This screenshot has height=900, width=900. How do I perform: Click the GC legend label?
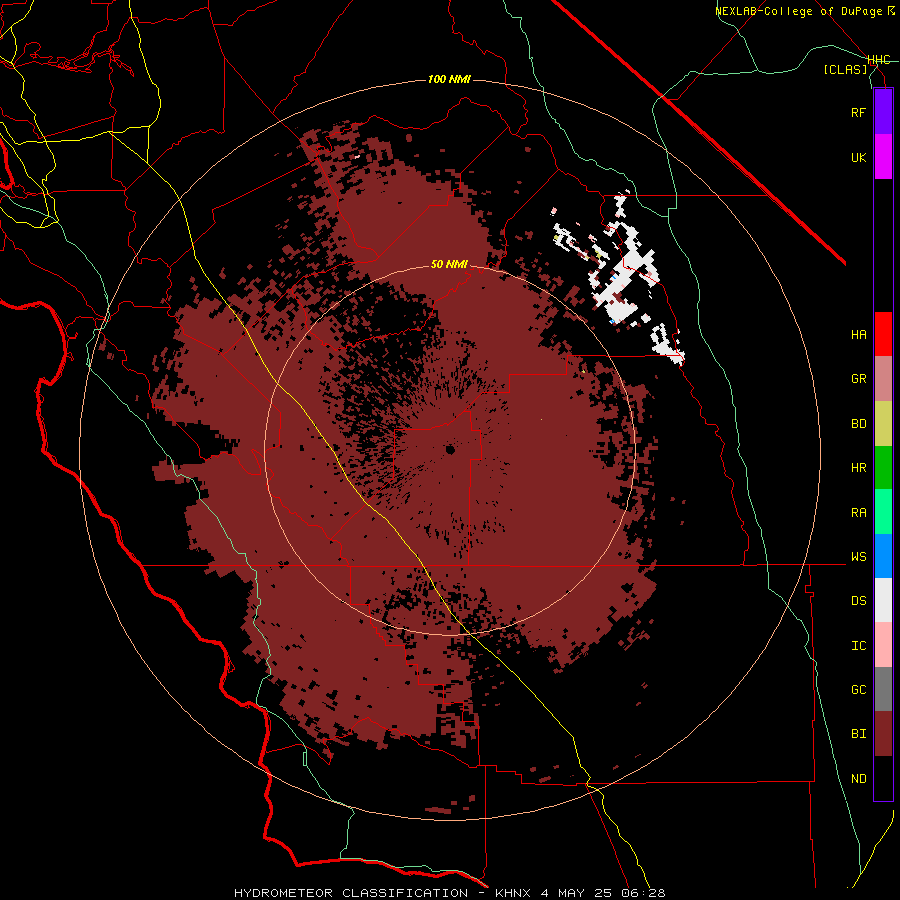click(x=858, y=690)
